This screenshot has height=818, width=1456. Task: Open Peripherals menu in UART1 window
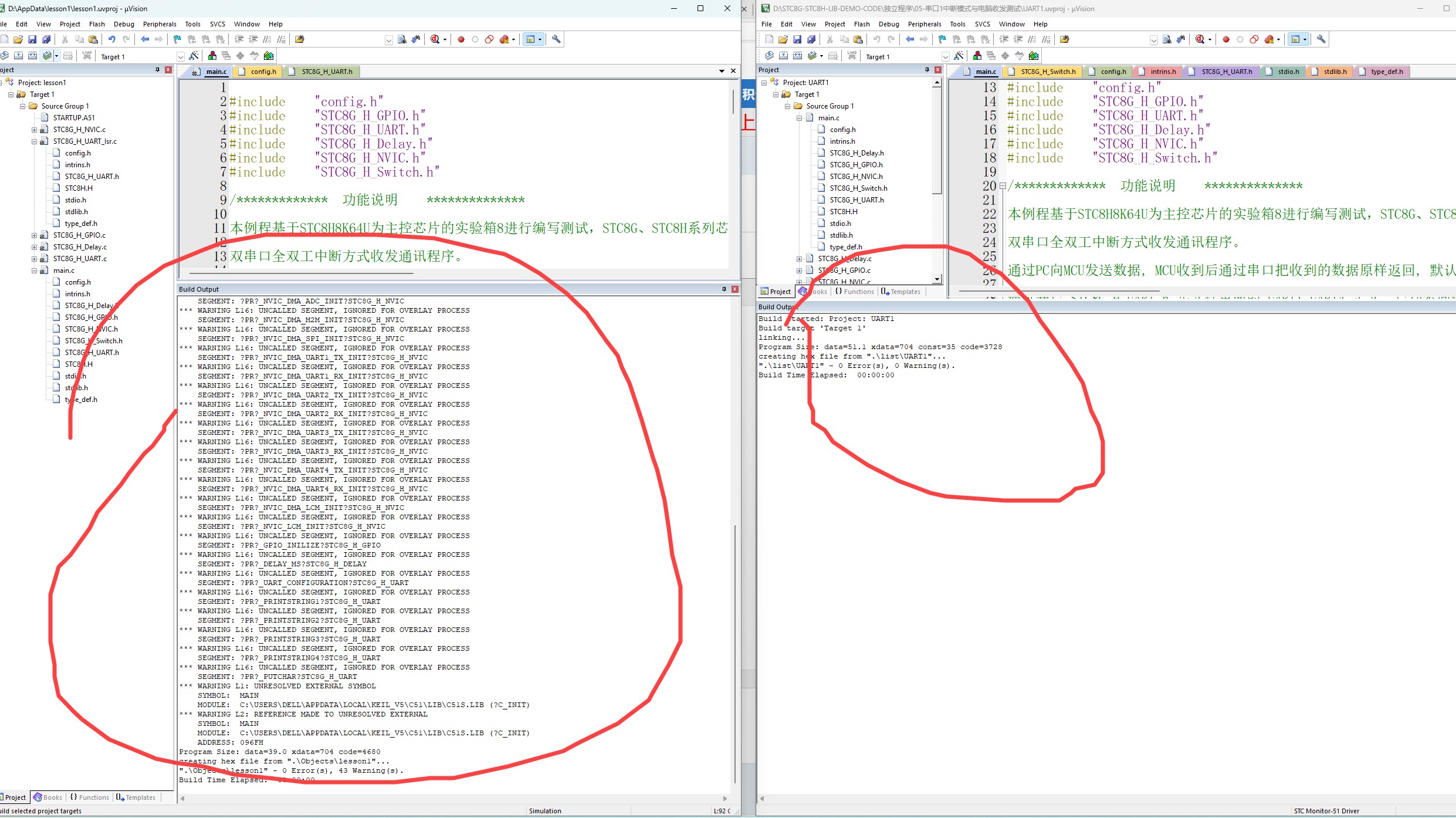click(x=925, y=24)
